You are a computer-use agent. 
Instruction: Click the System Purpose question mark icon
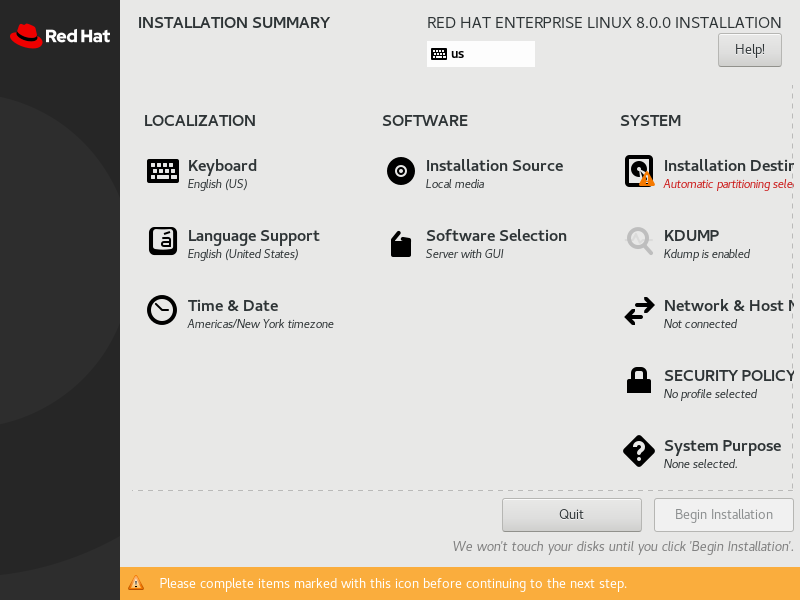pos(639,451)
